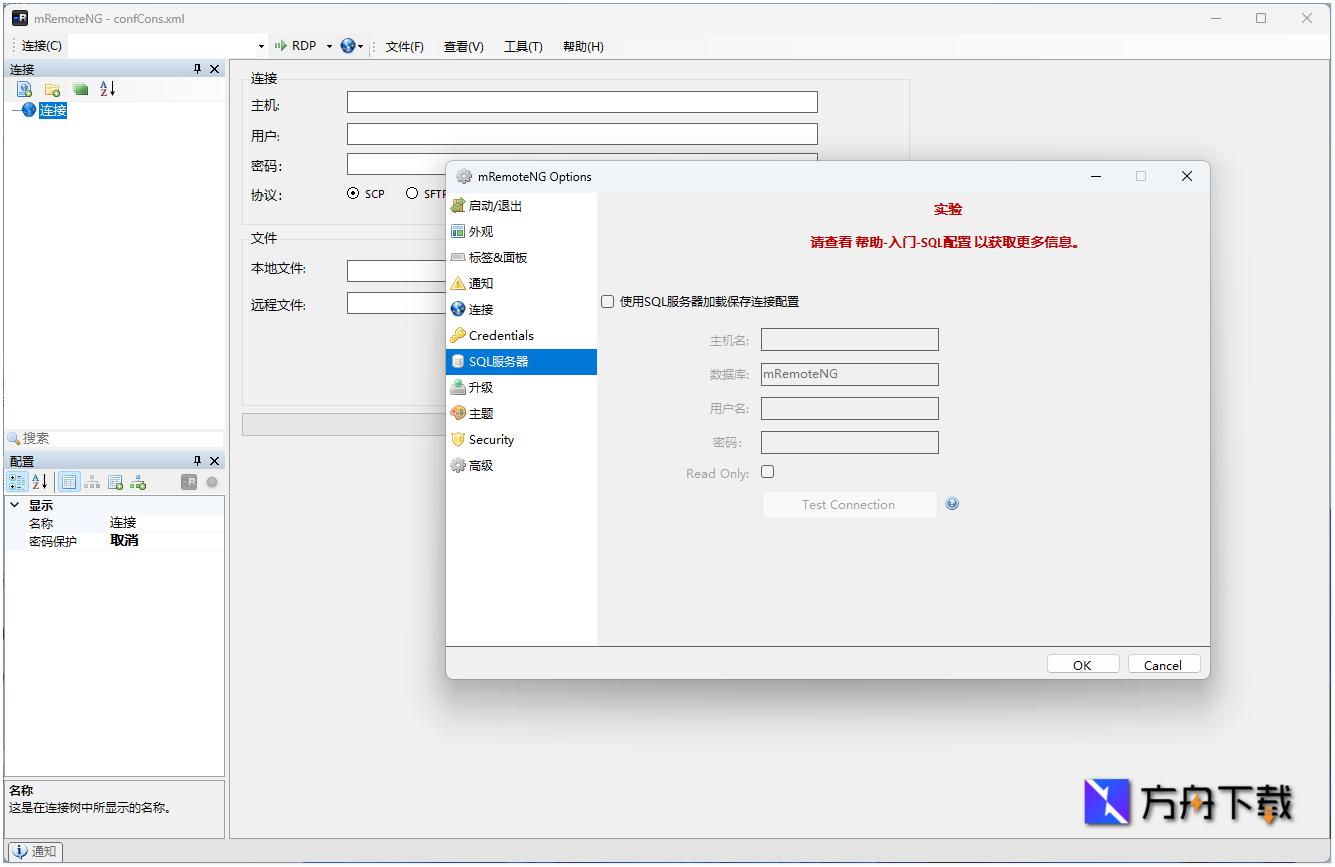The width and height of the screenshot is (1335, 867).
Task: Show the Properties view in config toolbar
Action: click(x=69, y=482)
